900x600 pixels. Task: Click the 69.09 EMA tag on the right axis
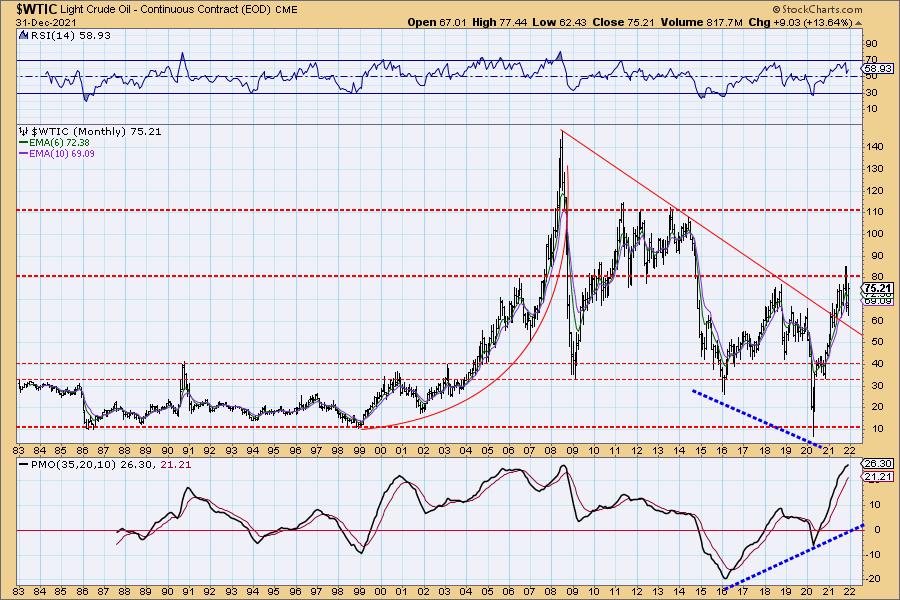click(878, 301)
